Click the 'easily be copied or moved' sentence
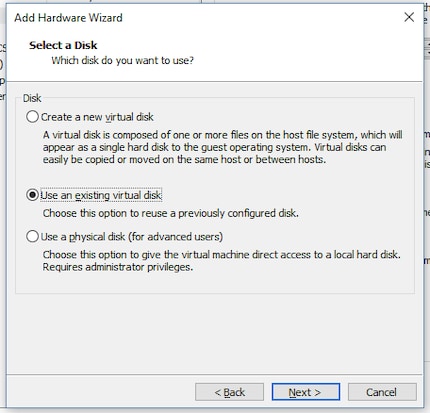Screen dimensions: 430x413 pos(184,160)
